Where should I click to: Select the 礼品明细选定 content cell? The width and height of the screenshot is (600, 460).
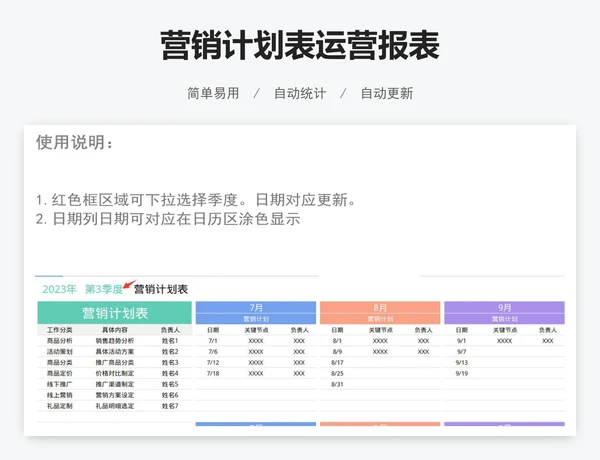pos(115,406)
